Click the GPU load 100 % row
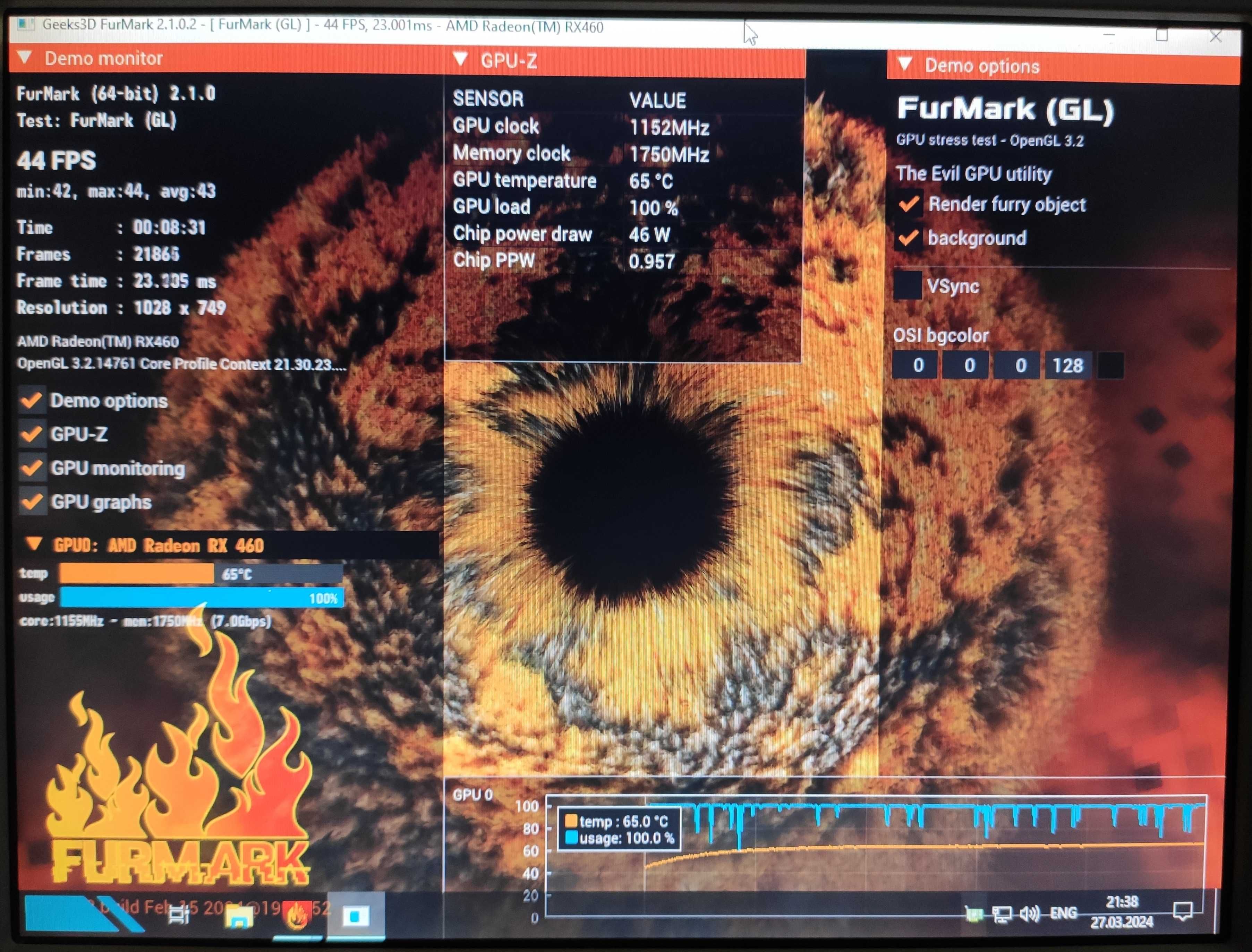Viewport: 1252px width, 952px height. click(565, 207)
